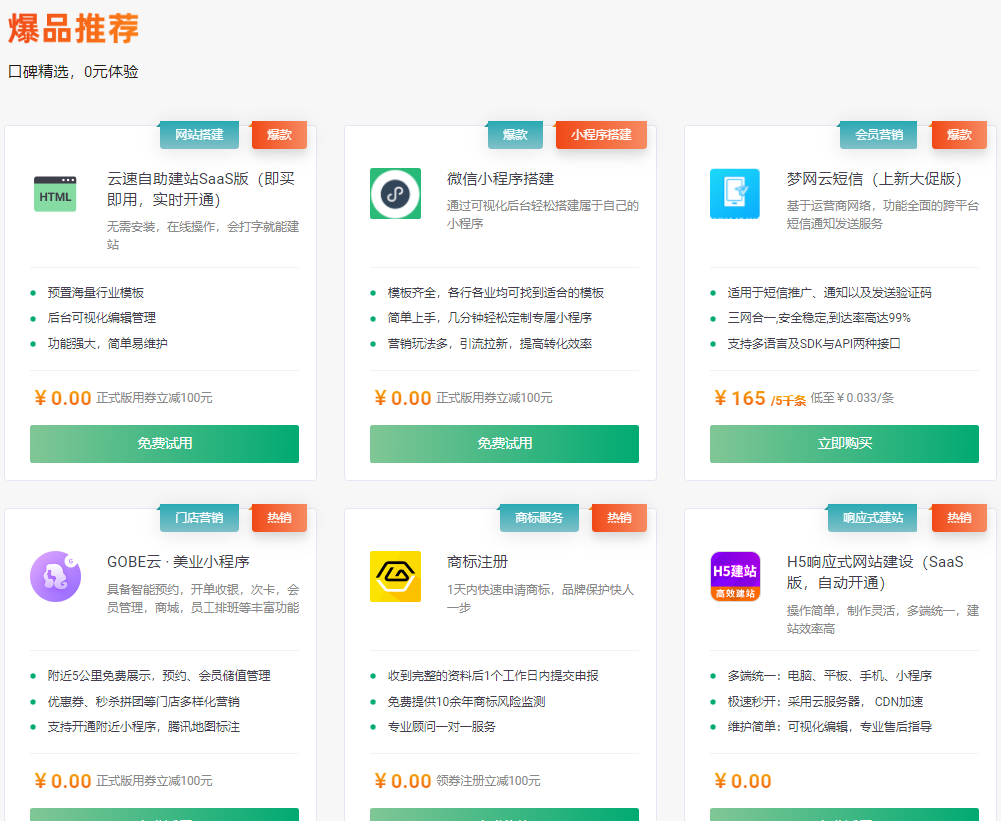The image size is (1001, 821).
Task: Select the 响应式建站 category tag
Action: [873, 518]
